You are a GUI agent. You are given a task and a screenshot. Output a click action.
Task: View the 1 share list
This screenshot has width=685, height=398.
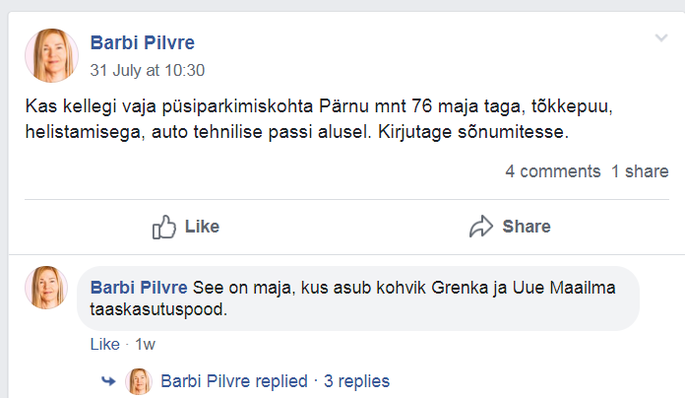coord(640,171)
